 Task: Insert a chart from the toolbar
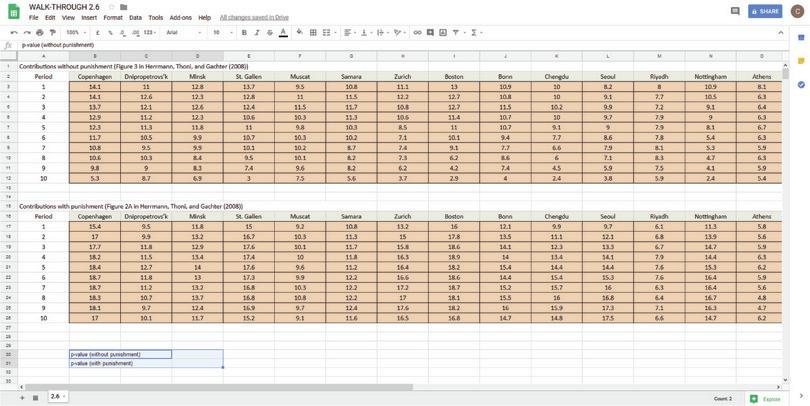click(x=443, y=33)
